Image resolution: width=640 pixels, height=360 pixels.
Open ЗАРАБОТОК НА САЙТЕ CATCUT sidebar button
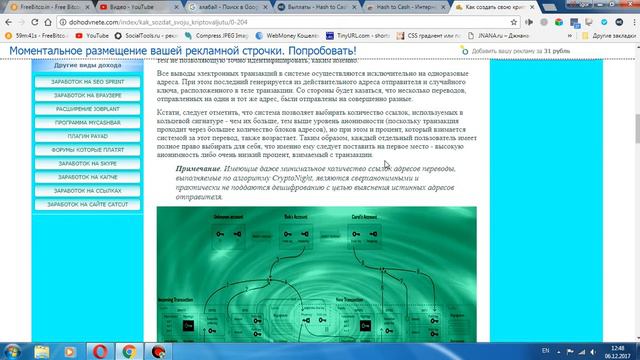pyautogui.click(x=87, y=204)
